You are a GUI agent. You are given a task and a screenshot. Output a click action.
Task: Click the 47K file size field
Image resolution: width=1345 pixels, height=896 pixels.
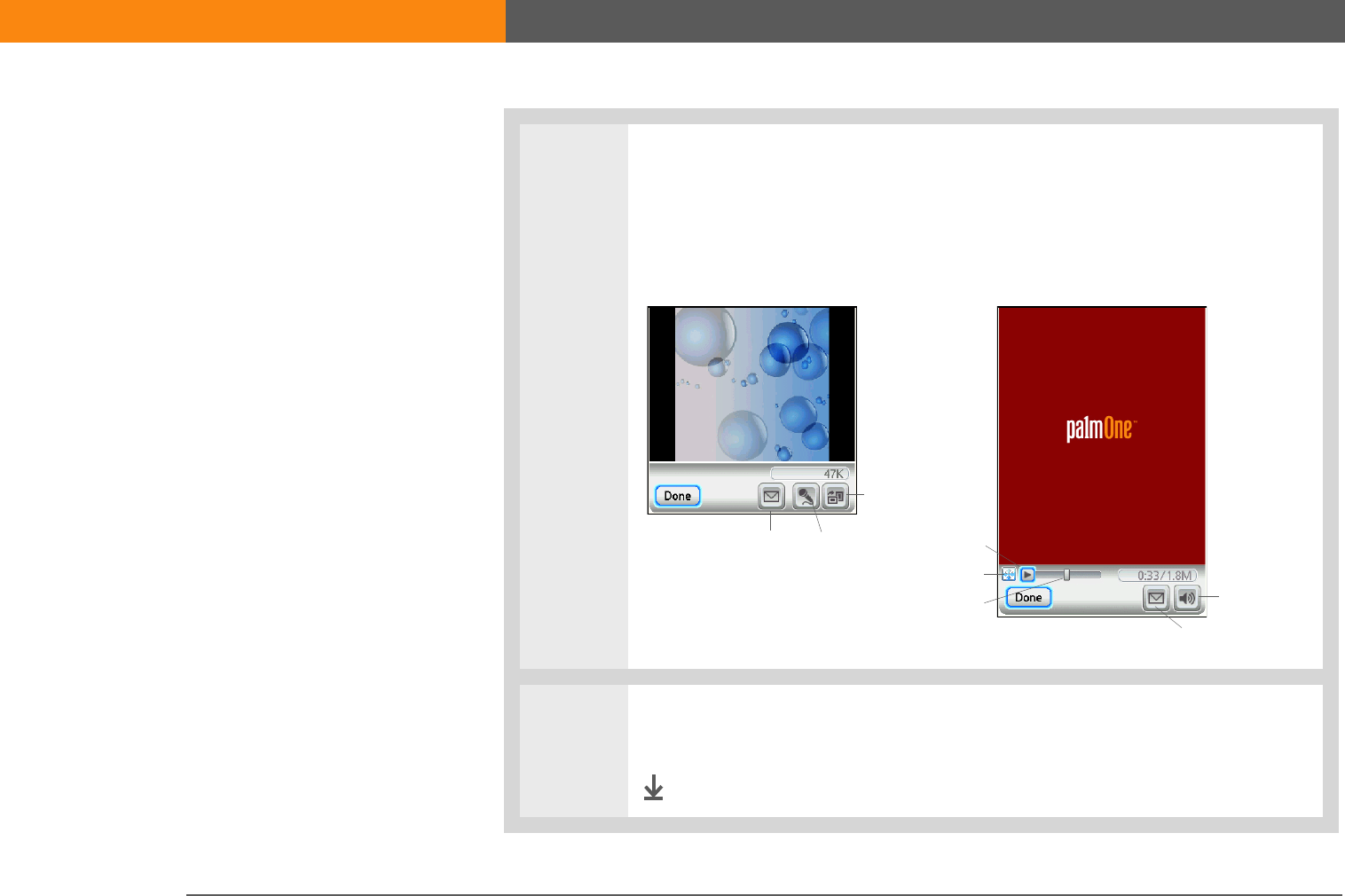coord(809,474)
